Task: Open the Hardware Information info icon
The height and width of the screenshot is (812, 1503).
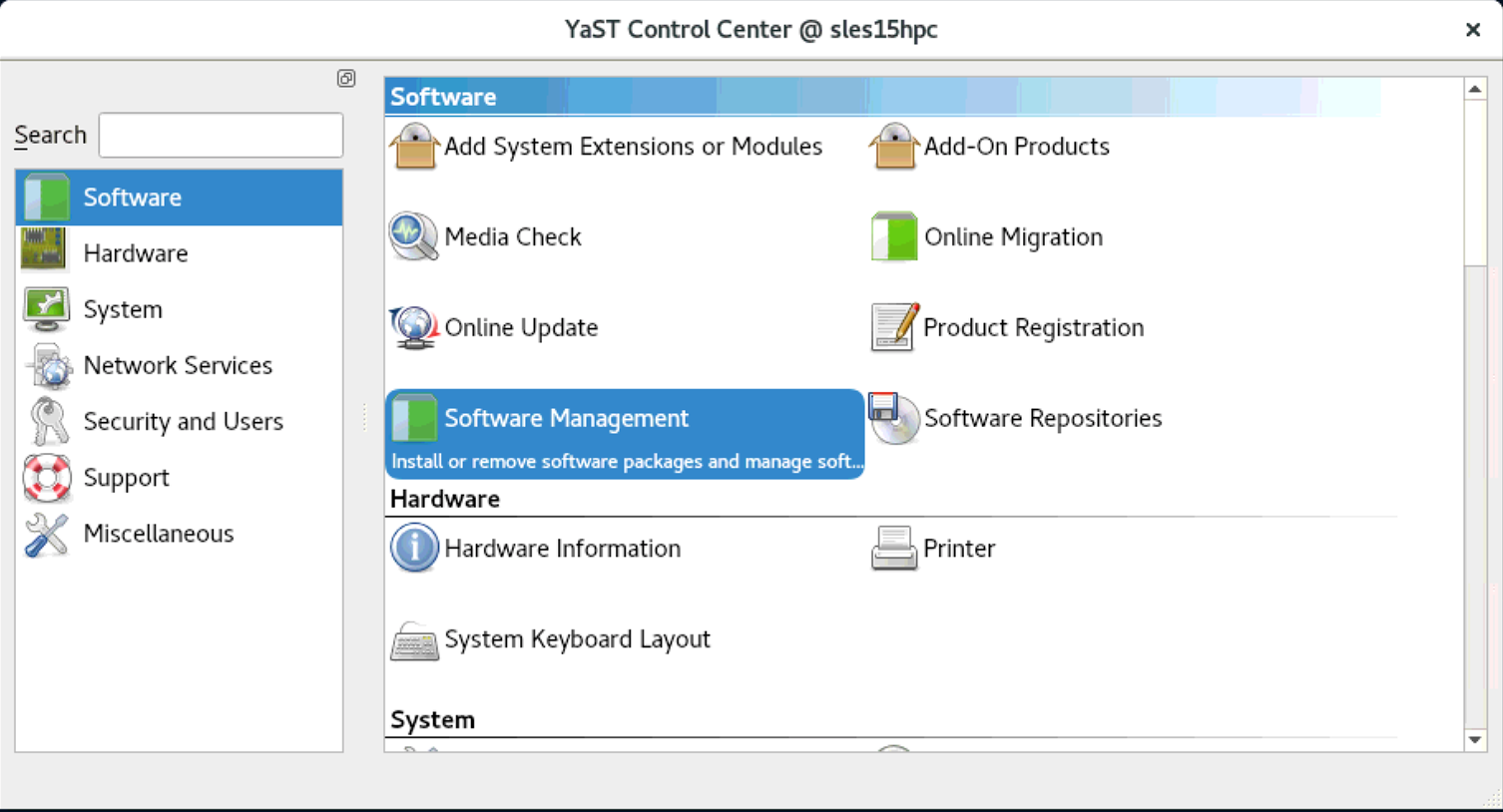Action: point(413,549)
